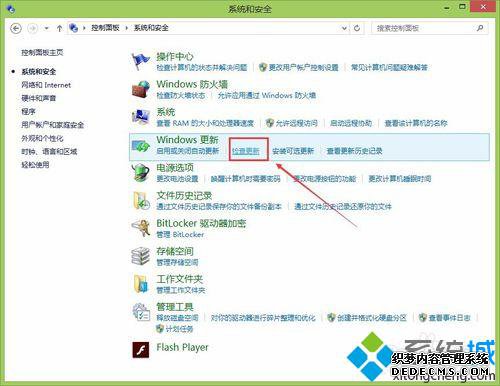Click 释放磁盘空间 link
This screenshot has height=386, width=500.
tap(177, 318)
